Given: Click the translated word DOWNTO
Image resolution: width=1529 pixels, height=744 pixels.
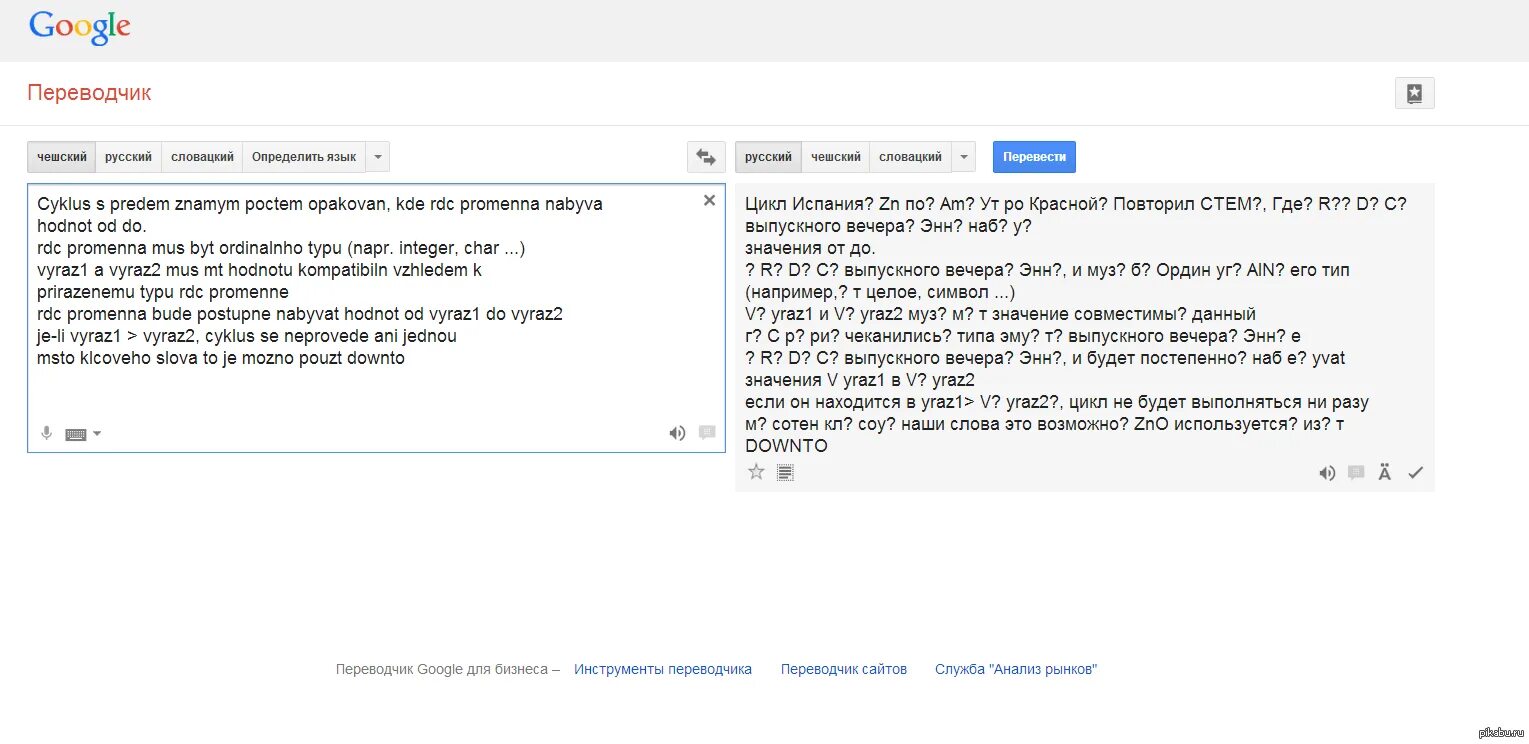Looking at the screenshot, I should 786,446.
